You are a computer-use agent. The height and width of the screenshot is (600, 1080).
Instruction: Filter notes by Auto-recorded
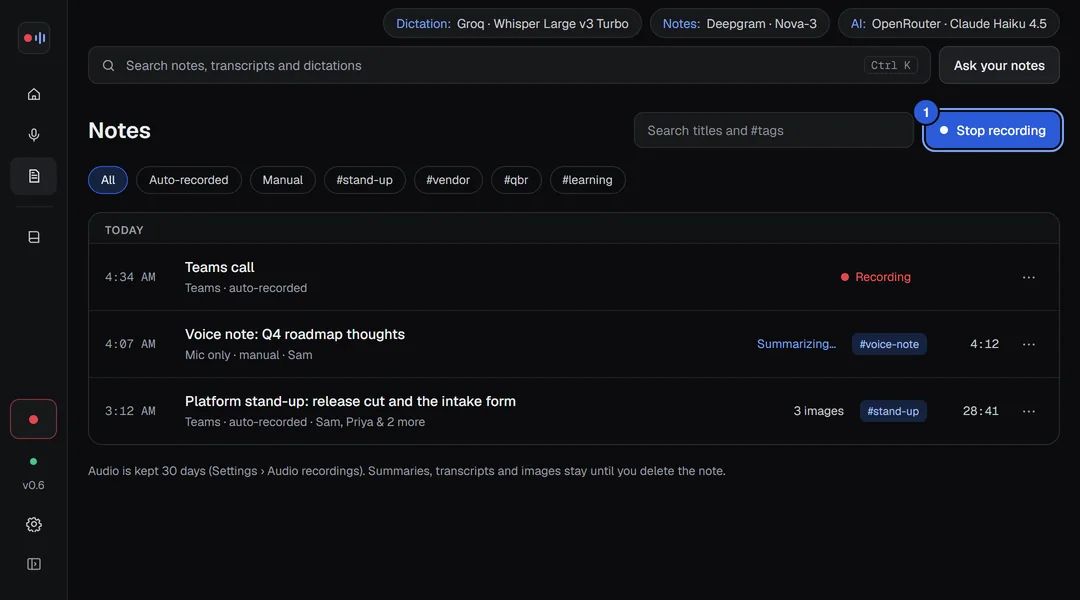tap(189, 180)
